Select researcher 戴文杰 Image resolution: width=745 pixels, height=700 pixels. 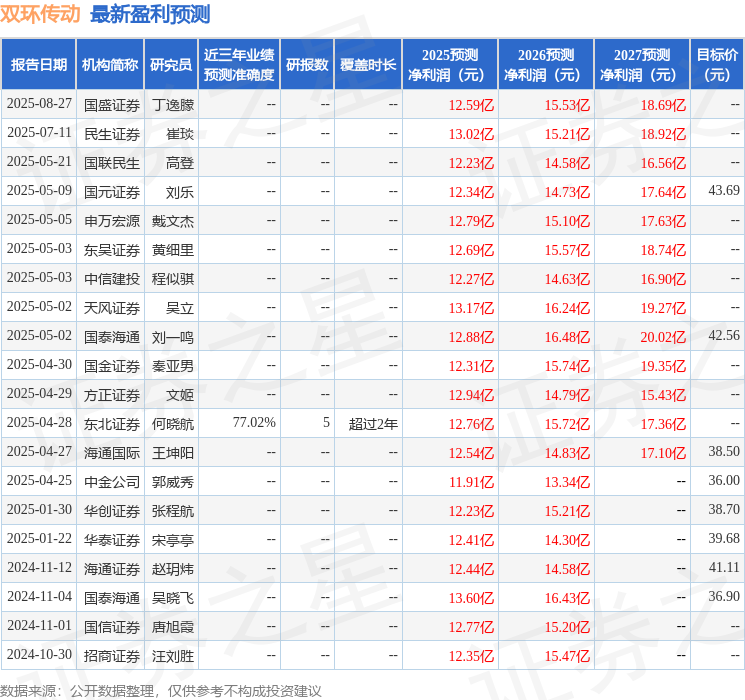tap(173, 221)
